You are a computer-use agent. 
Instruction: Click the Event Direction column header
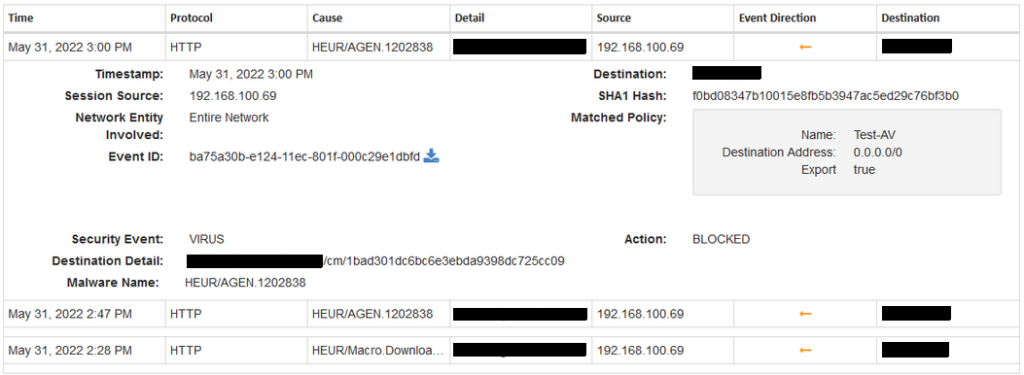click(x=777, y=18)
